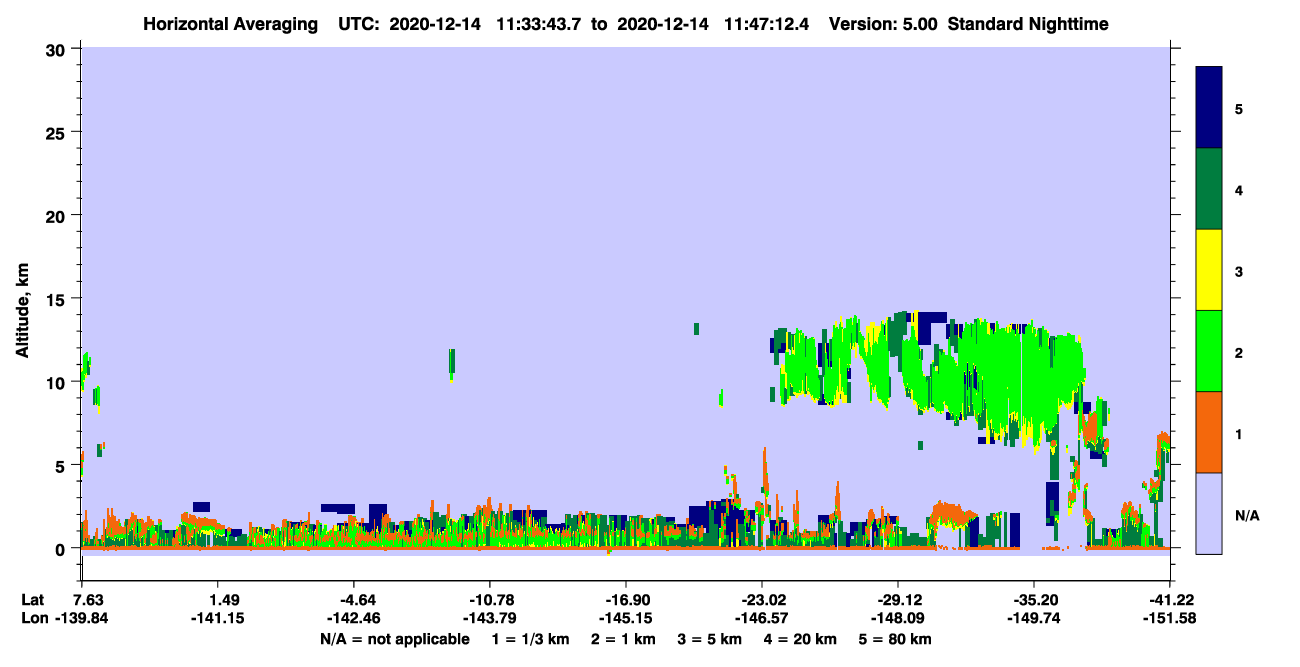Click the orange color bar segment labeled 1

point(1209,432)
